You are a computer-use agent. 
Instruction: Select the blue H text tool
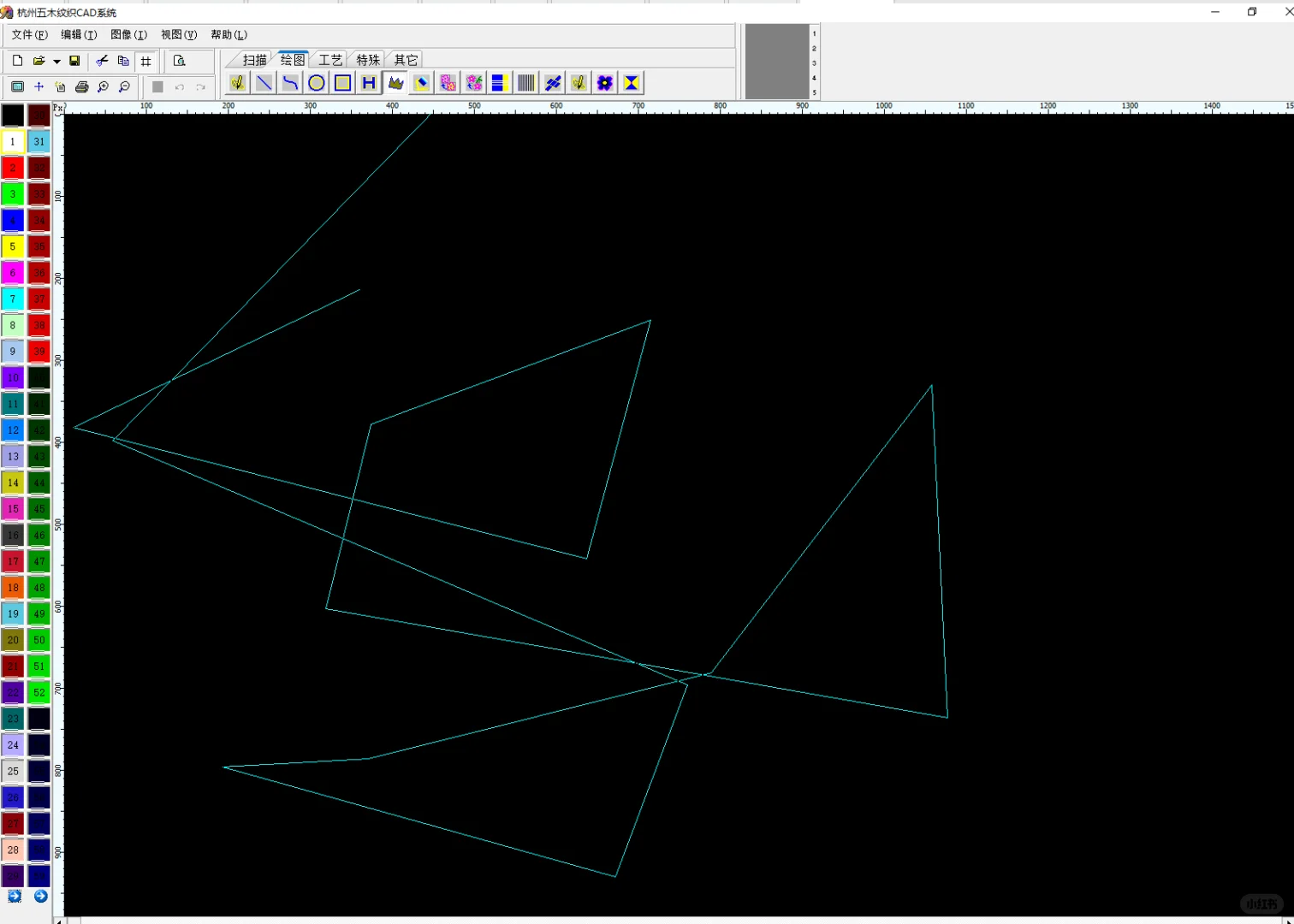pyautogui.click(x=369, y=83)
